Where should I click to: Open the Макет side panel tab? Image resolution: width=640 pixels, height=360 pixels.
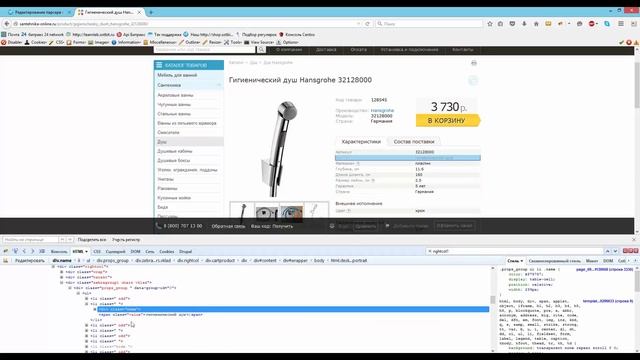pyautogui.click(x=592, y=260)
